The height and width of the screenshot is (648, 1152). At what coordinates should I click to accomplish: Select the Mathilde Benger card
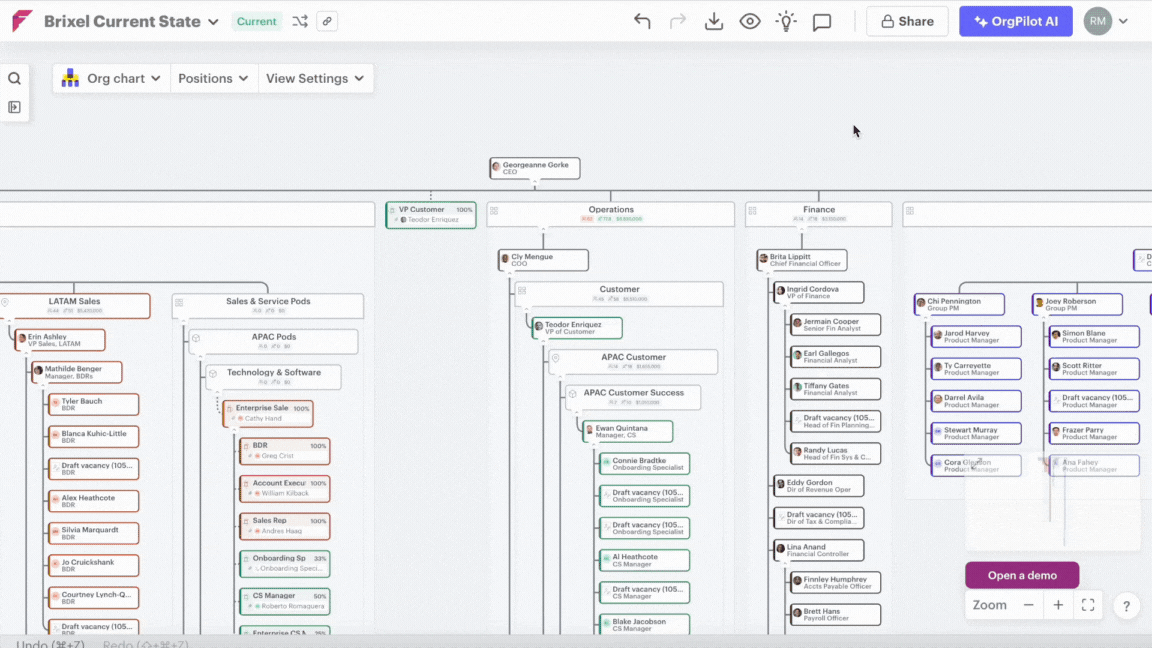point(77,372)
